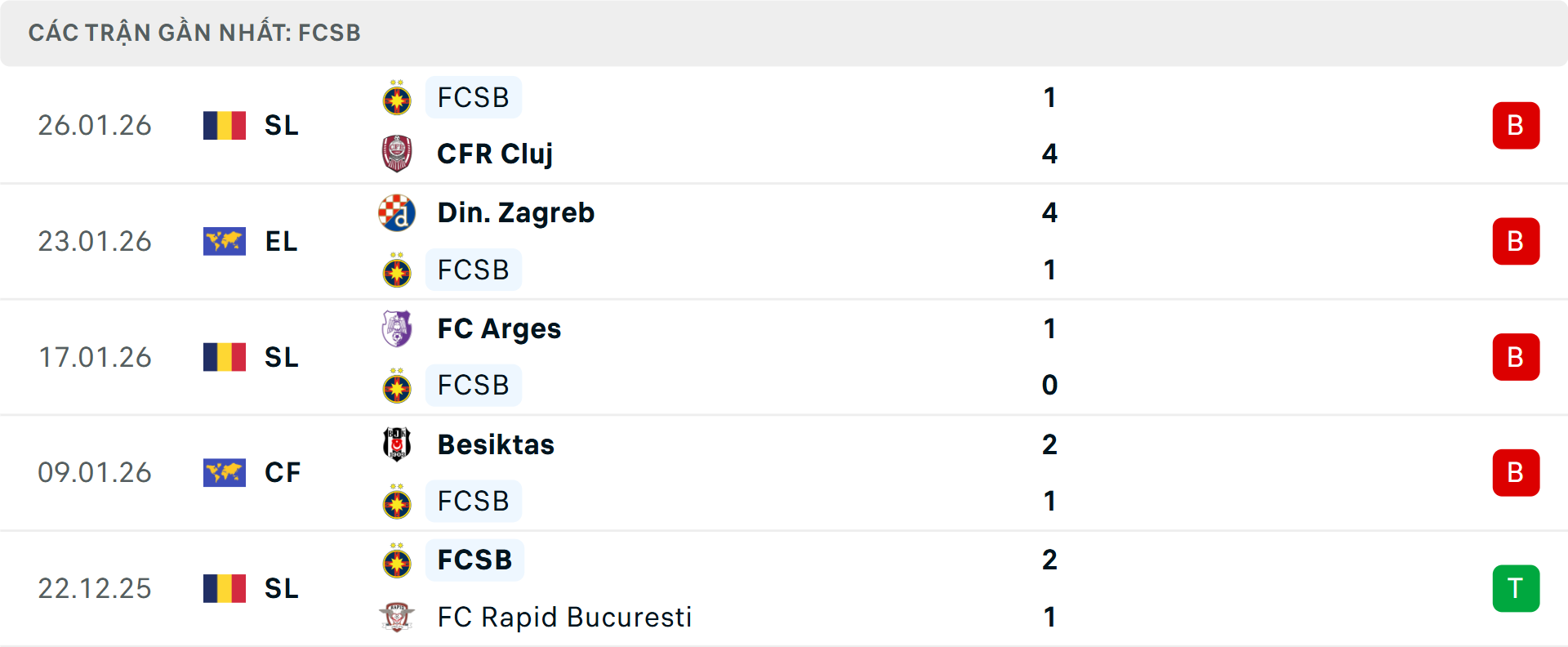Click the FC Arges purple crest icon

(x=397, y=328)
